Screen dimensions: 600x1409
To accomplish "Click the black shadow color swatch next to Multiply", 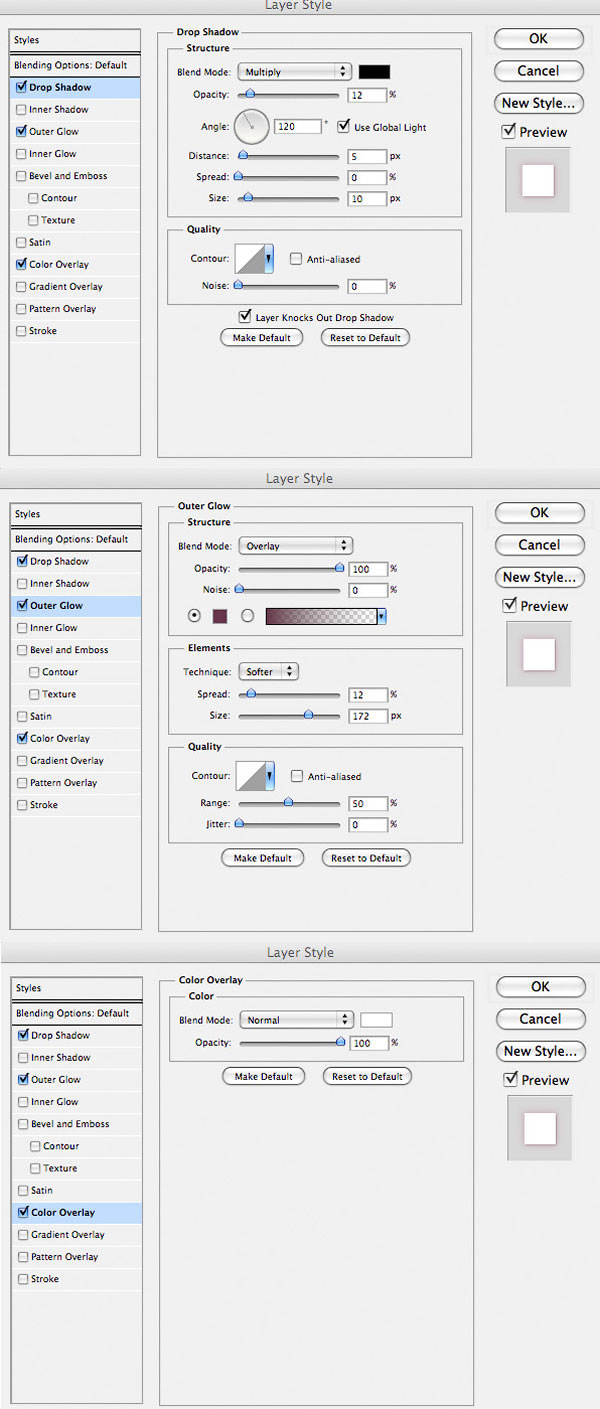I will [x=375, y=72].
